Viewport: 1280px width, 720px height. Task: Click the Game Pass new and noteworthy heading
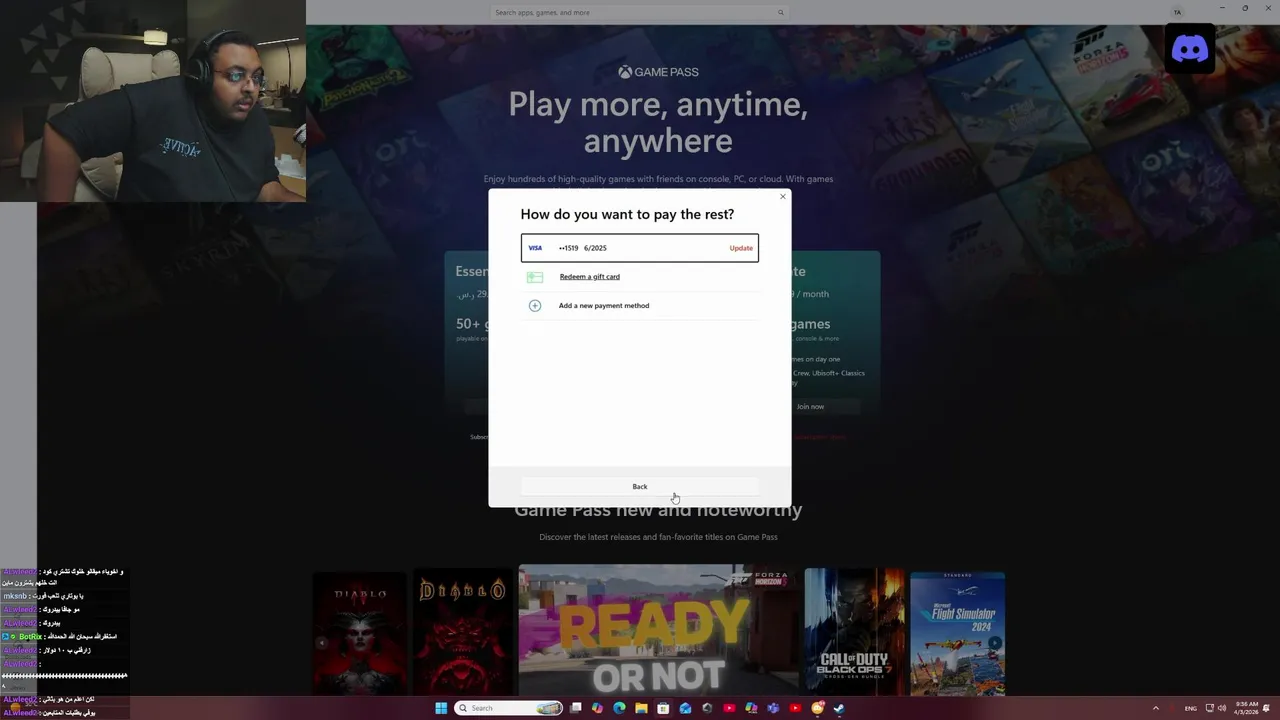658,510
